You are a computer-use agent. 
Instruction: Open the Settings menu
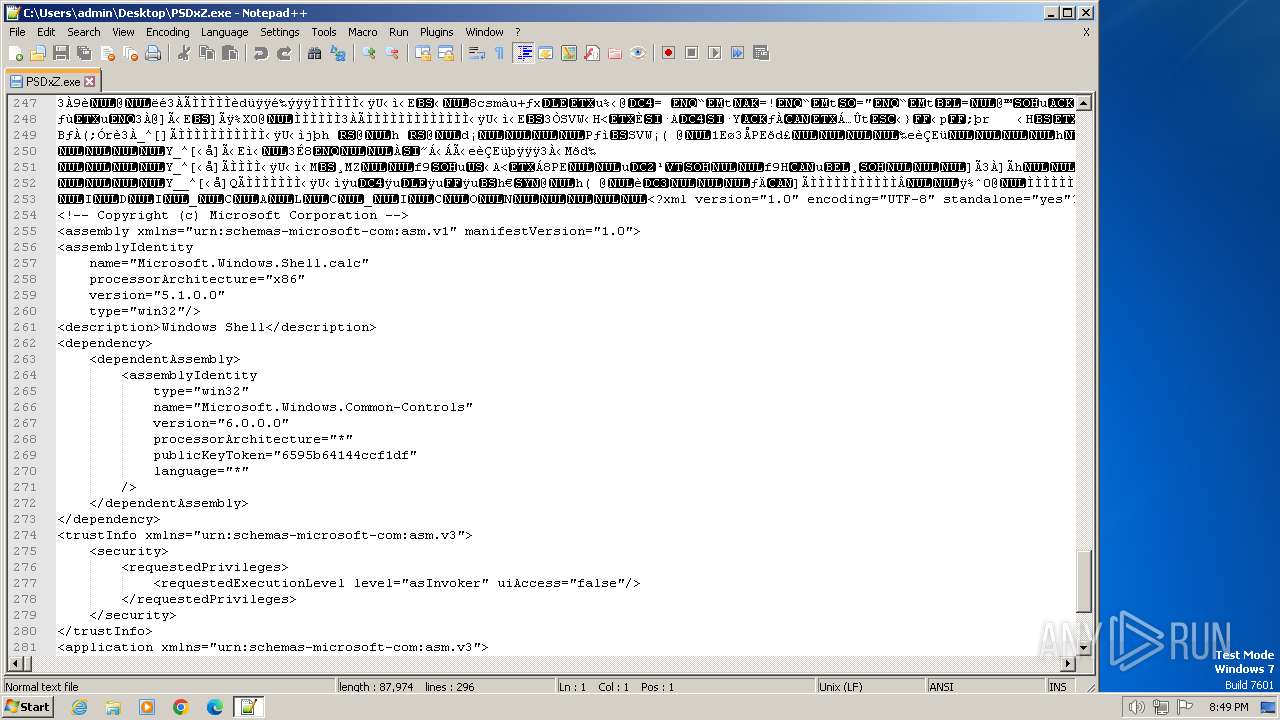tap(280, 32)
